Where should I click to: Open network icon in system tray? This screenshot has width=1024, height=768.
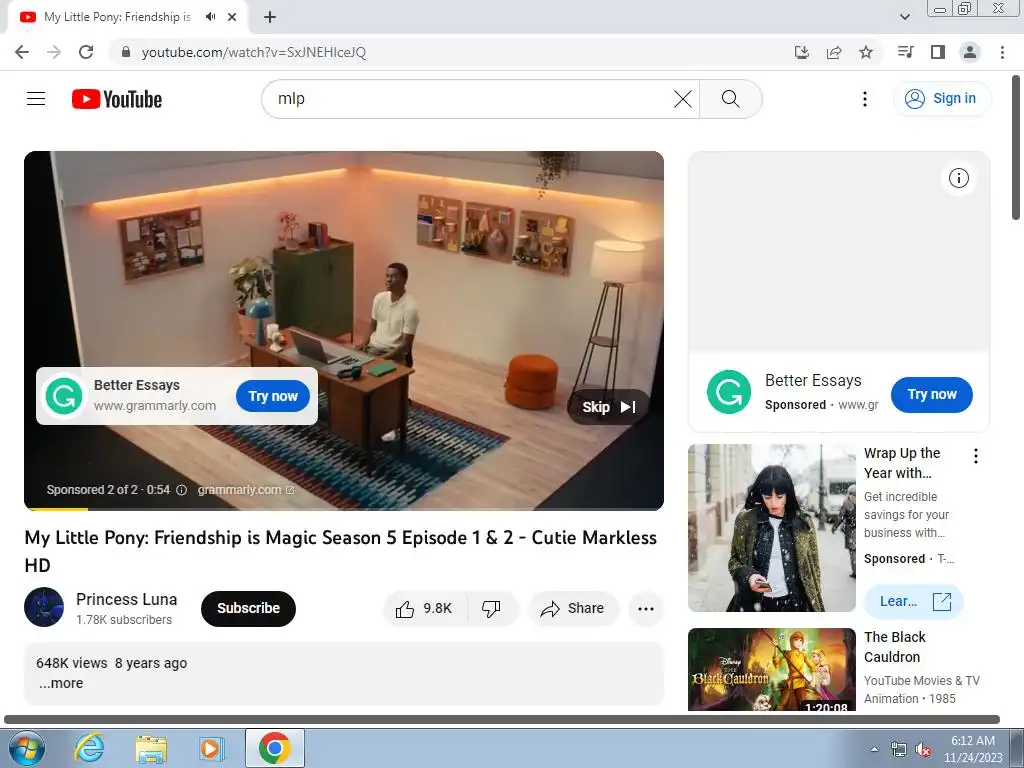click(899, 750)
